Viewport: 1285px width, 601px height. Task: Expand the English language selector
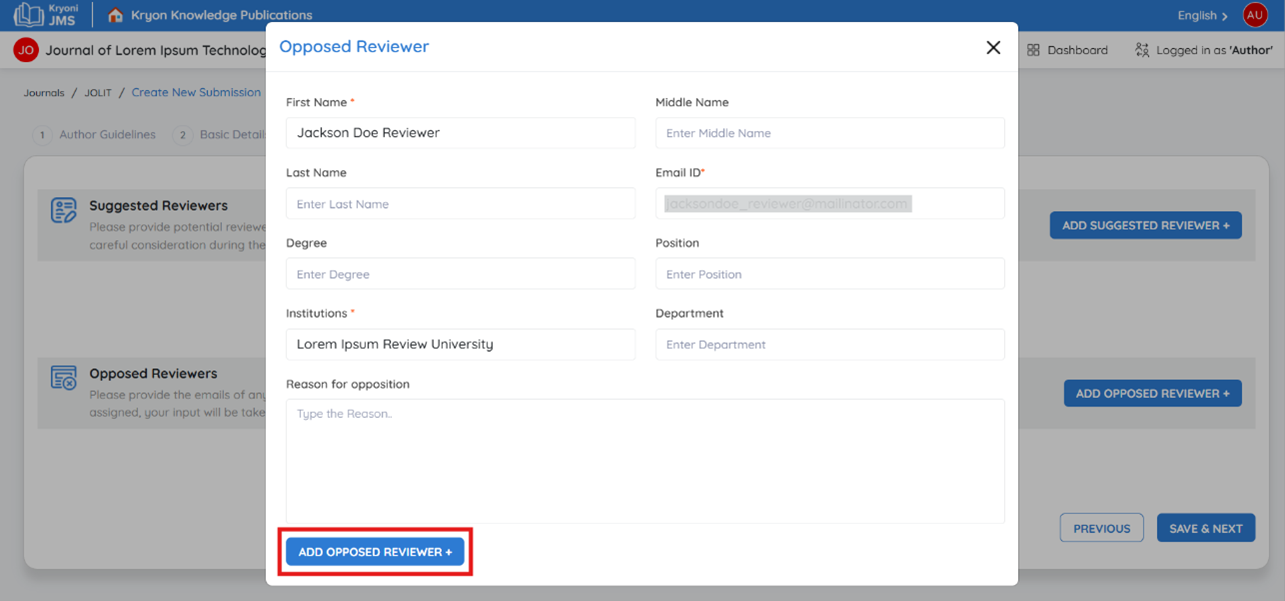coord(1203,15)
